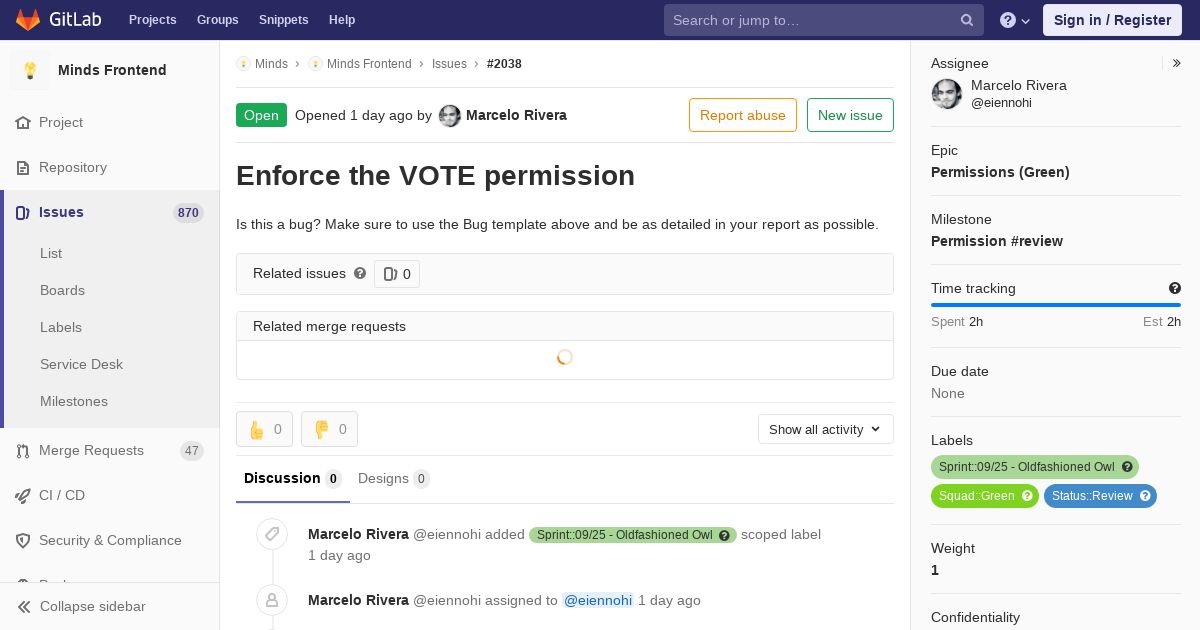Open Milestones in the sidebar

(74, 401)
